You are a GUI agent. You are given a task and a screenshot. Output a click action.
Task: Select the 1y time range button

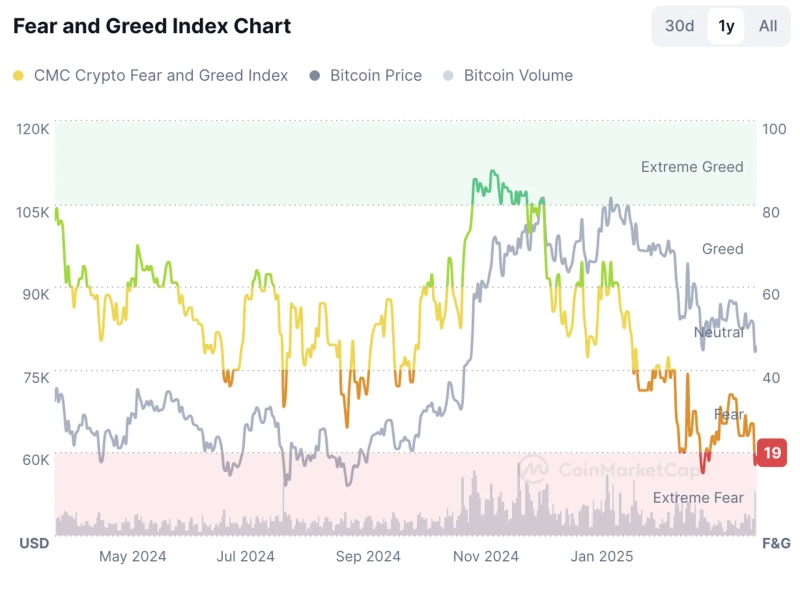[725, 26]
